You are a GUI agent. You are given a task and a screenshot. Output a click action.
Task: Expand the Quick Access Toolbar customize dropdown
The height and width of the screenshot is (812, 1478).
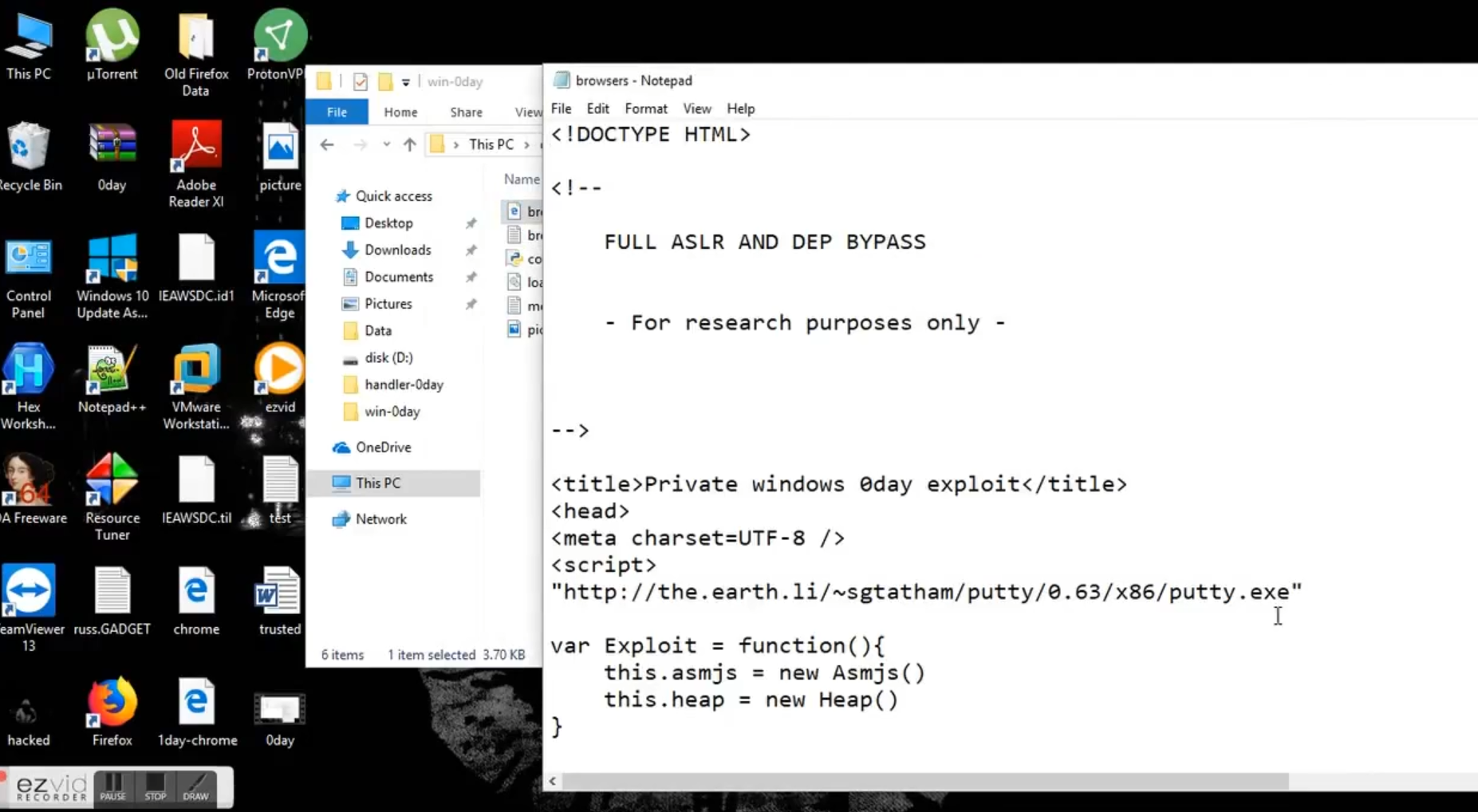tap(406, 81)
